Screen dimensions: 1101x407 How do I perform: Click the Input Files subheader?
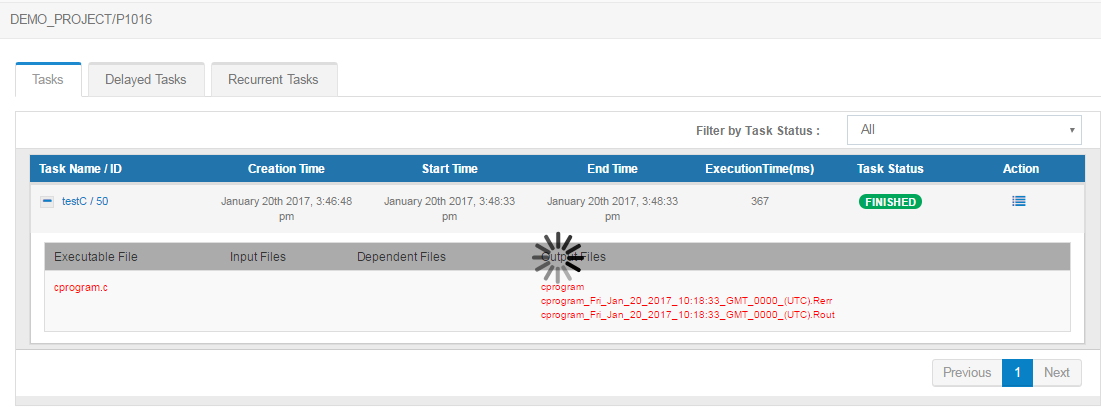[258, 257]
